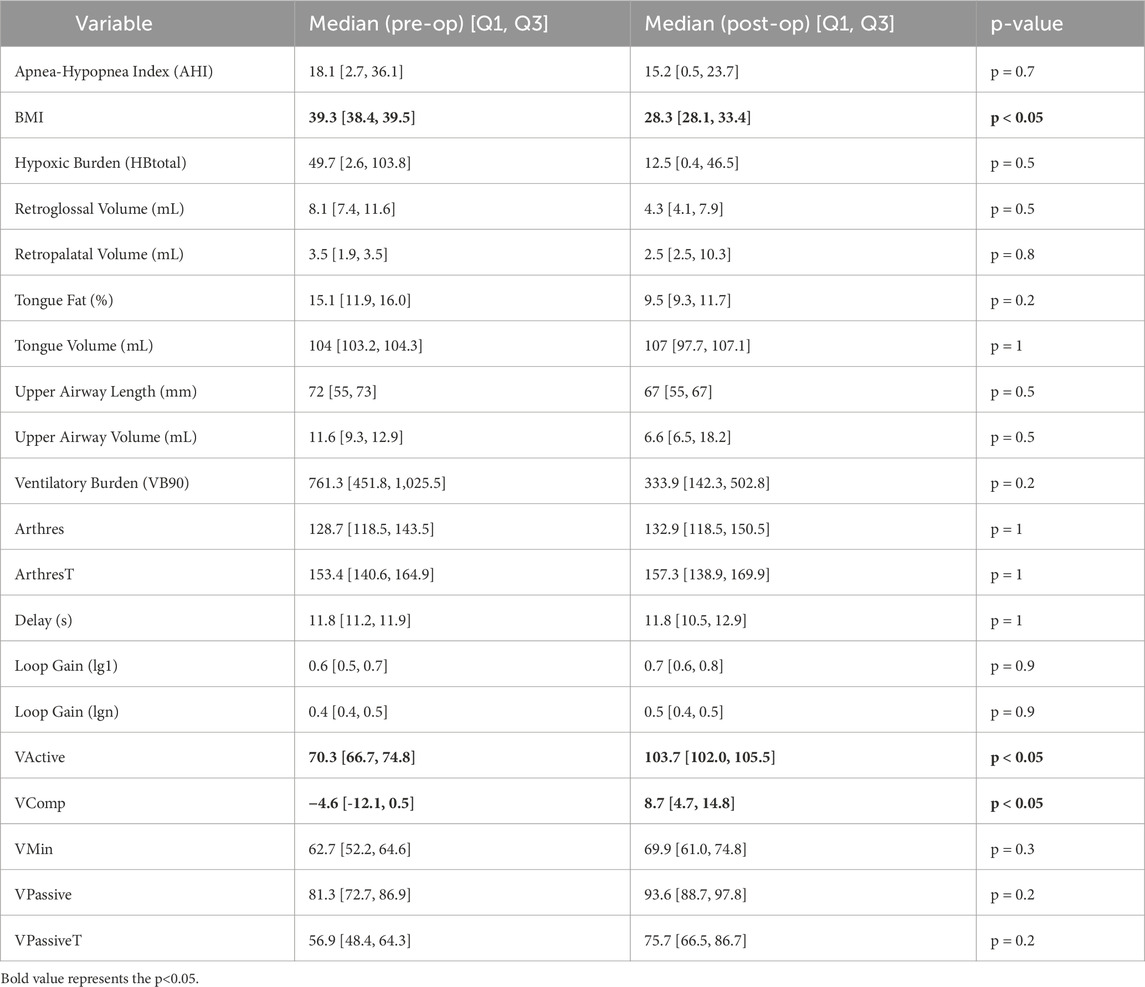
Task: Select the Retroglossal Volume (mL) label
Action: tap(90, 209)
